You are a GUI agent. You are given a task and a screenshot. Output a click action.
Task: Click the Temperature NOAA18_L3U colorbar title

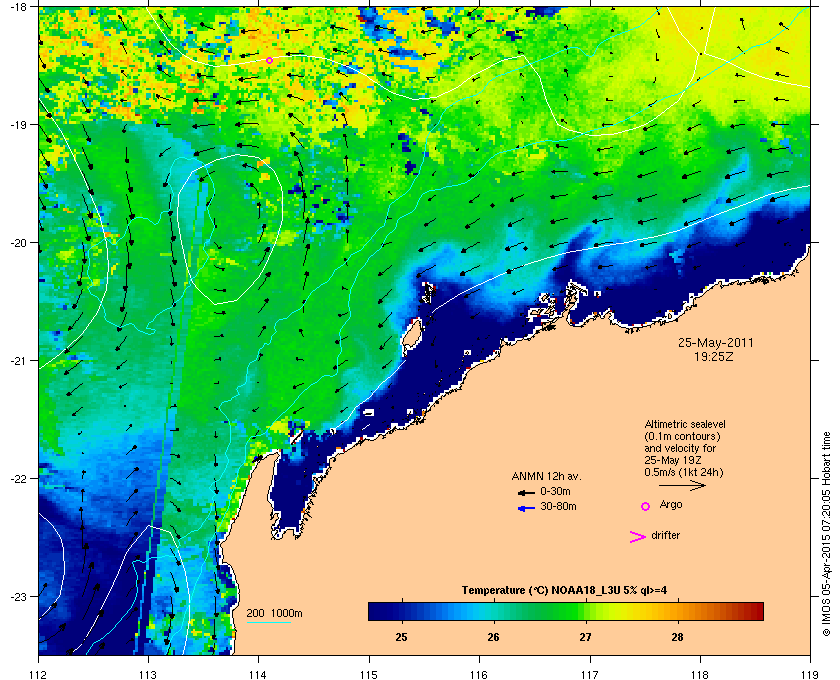pos(564,591)
